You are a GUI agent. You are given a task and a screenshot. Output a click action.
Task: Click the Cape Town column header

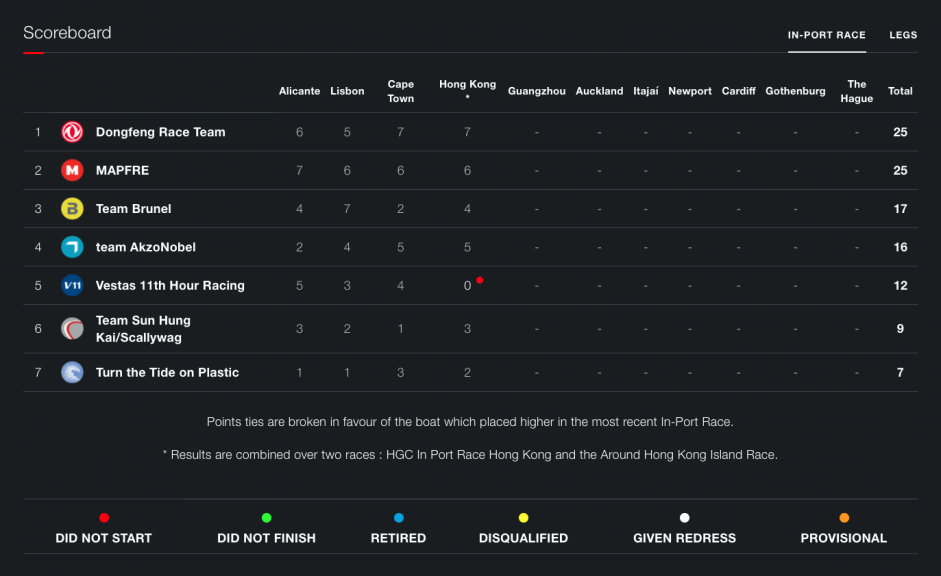401,91
